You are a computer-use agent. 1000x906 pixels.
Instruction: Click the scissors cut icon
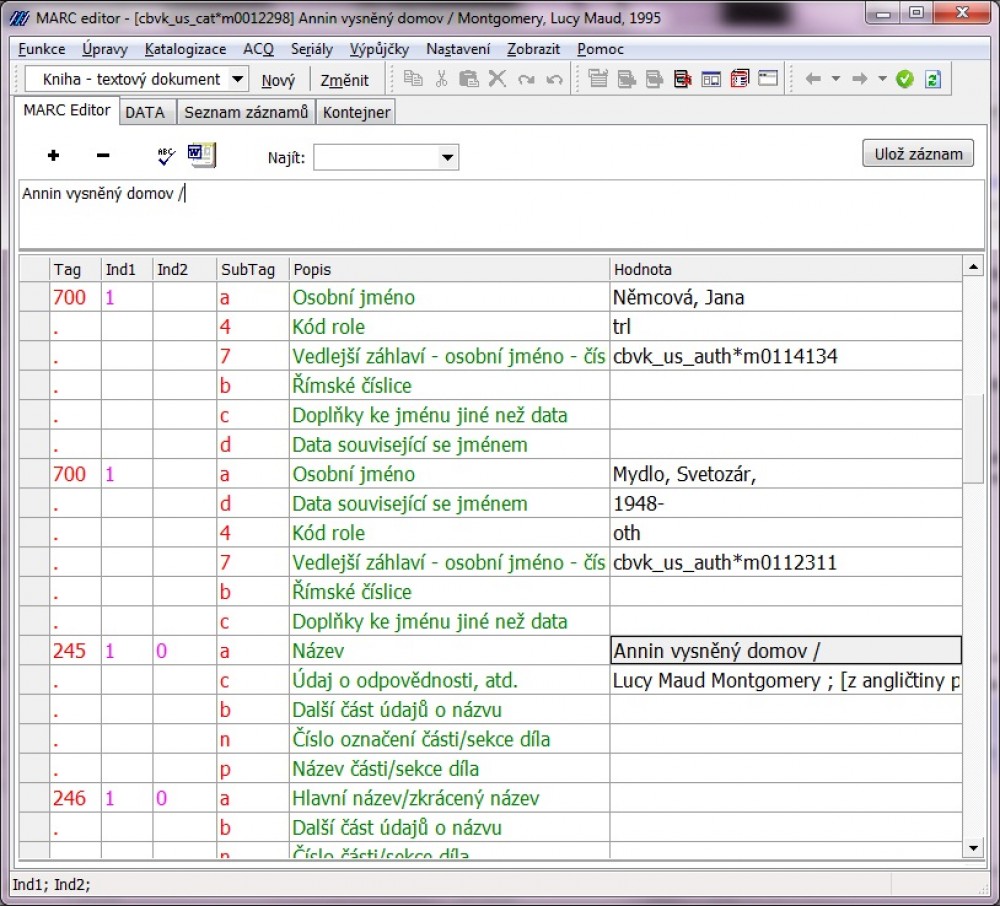441,80
